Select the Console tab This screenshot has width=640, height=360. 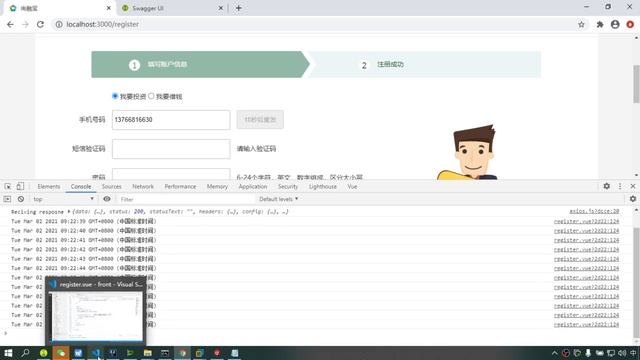tap(81, 186)
